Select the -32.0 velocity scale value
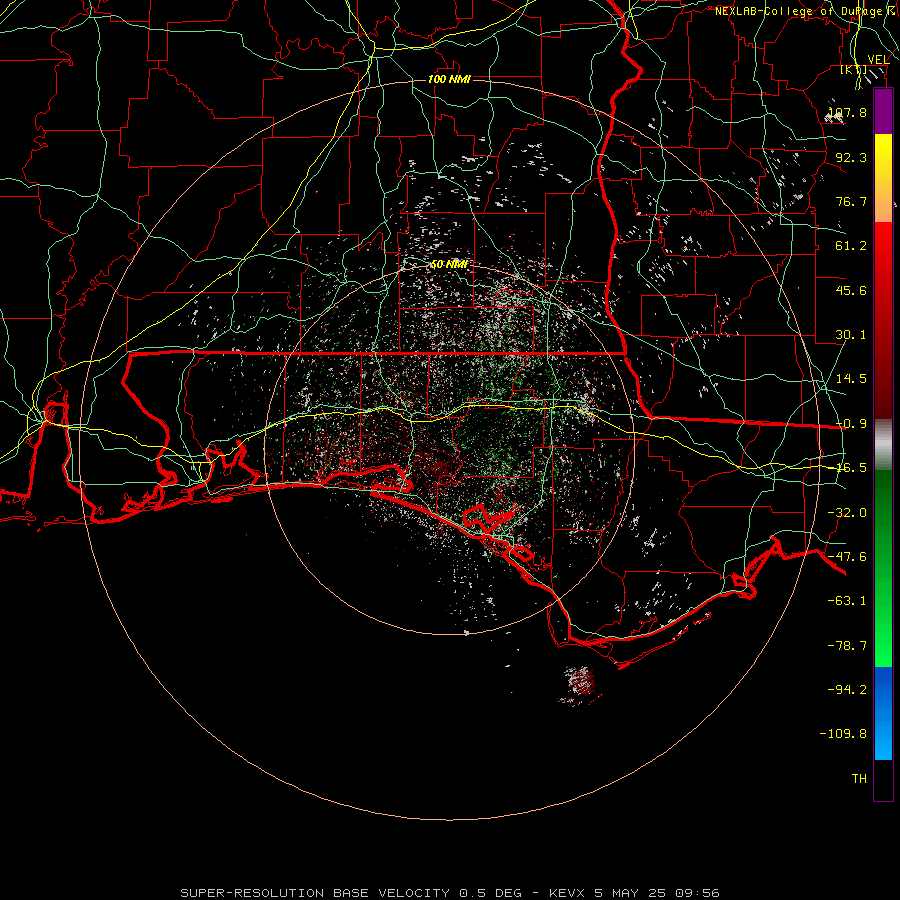900x900 pixels. [x=847, y=513]
